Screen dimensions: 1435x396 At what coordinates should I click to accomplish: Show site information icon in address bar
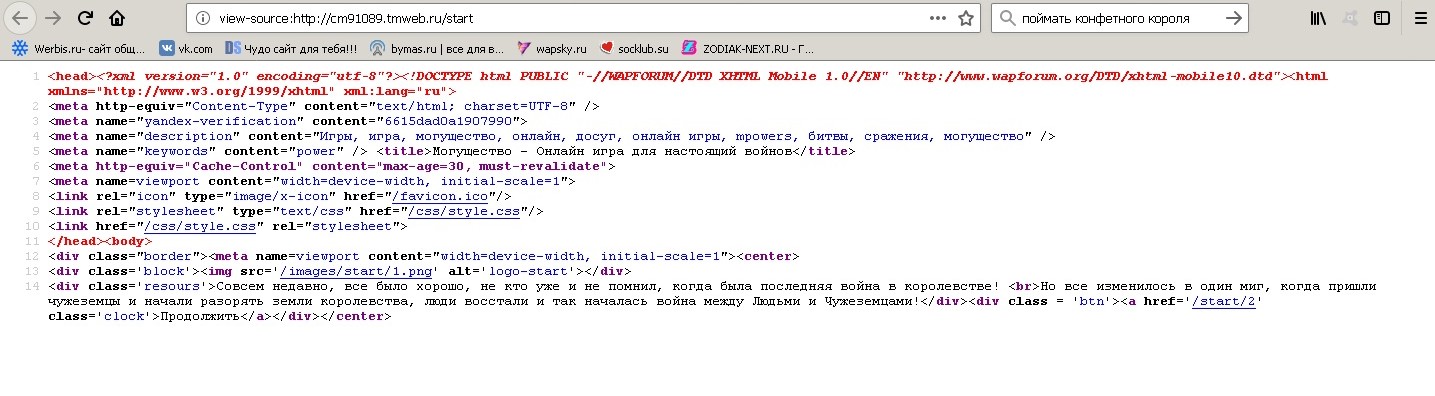(203, 18)
